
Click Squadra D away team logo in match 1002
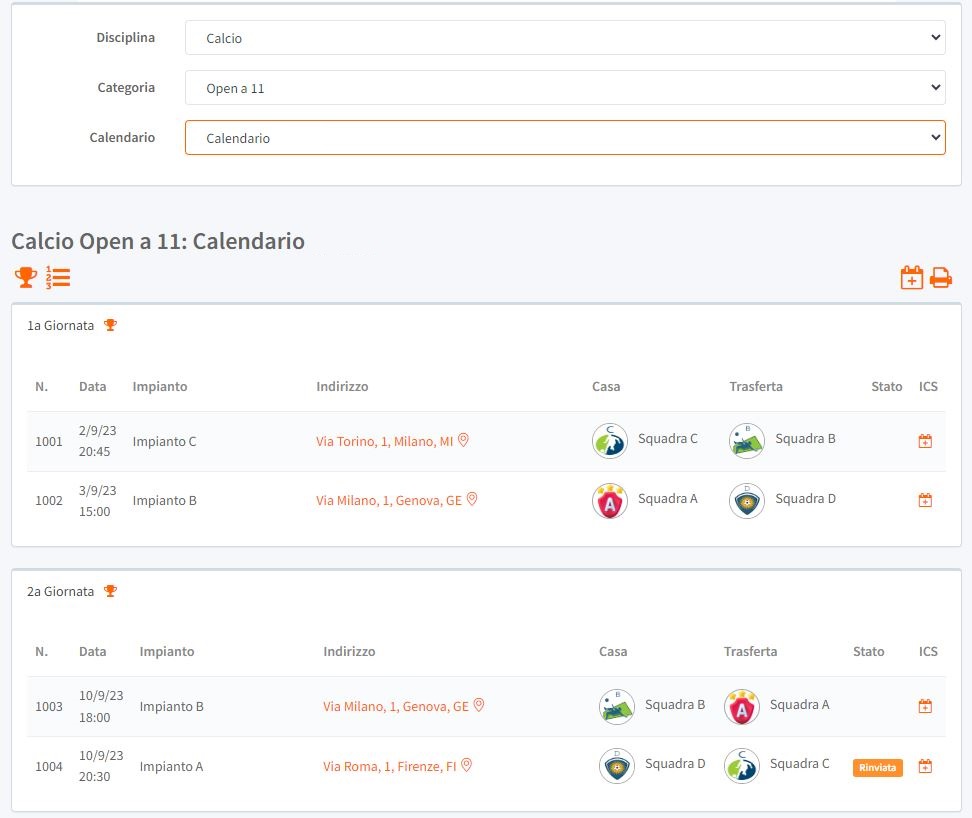click(x=747, y=500)
